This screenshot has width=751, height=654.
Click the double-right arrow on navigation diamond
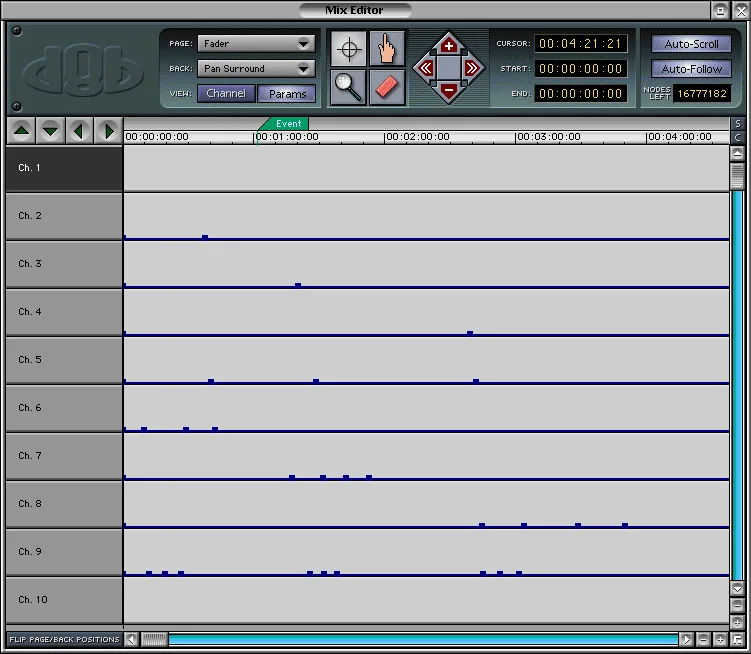(x=472, y=68)
